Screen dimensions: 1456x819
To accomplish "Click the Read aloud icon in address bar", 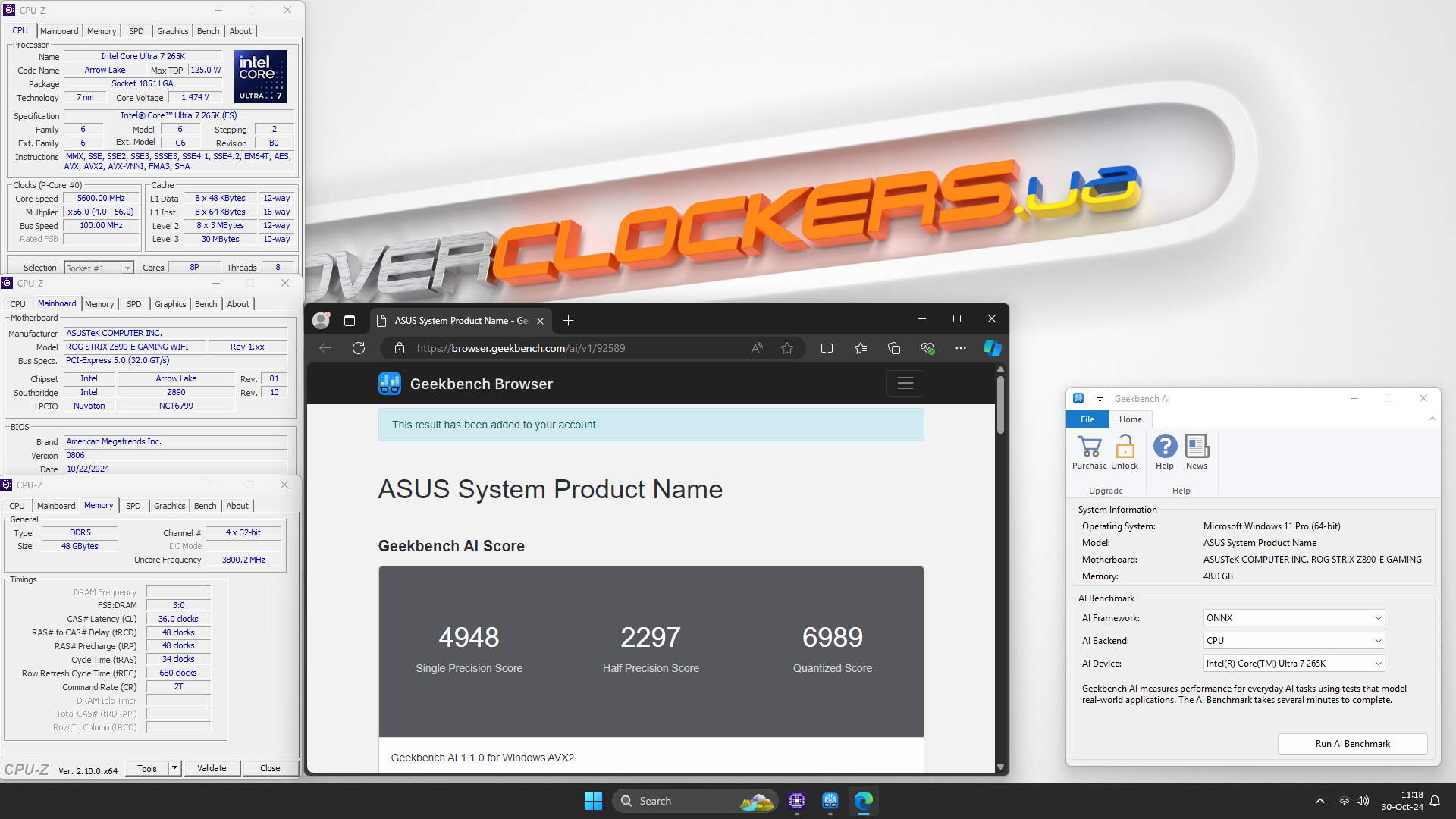I will coord(757,348).
